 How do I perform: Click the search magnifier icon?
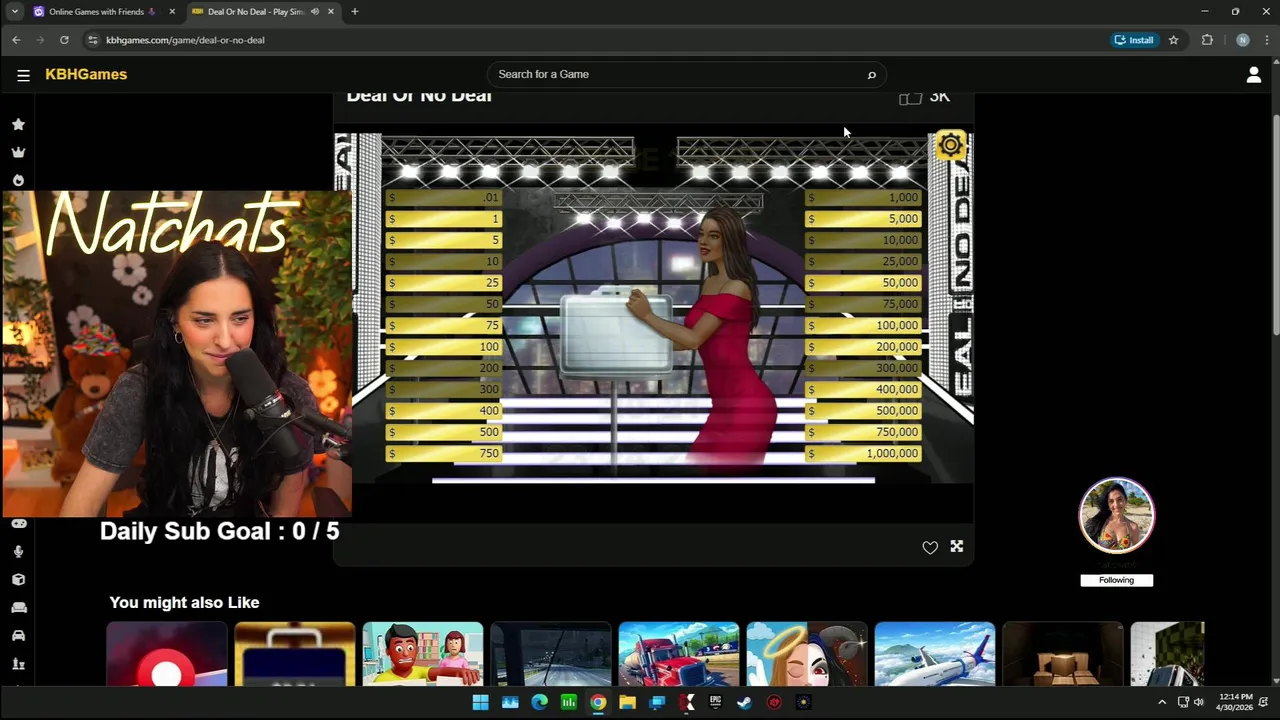click(x=871, y=75)
